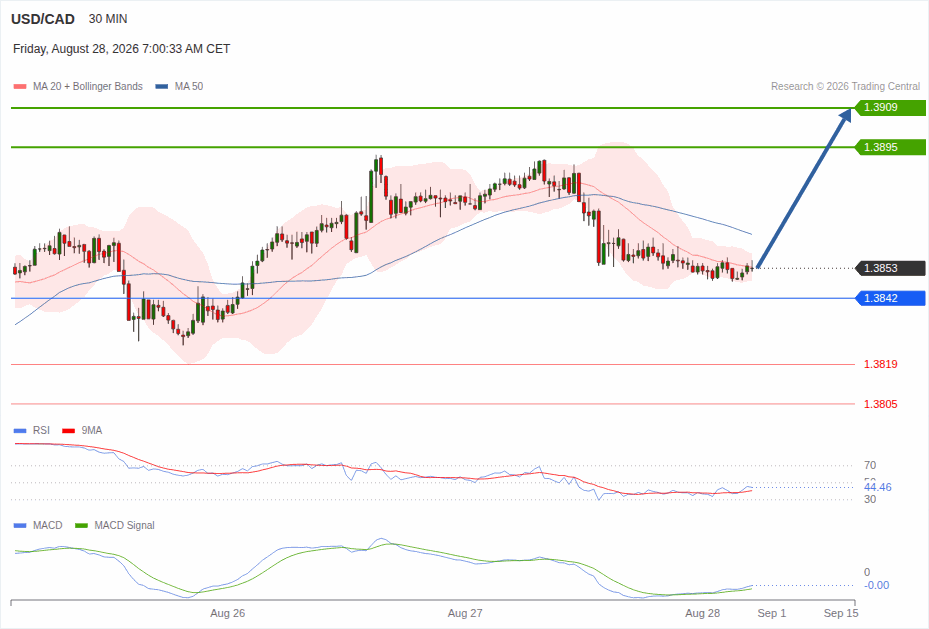Click the MACD value -0.00
This screenshot has height=629, width=929.
click(x=877, y=585)
